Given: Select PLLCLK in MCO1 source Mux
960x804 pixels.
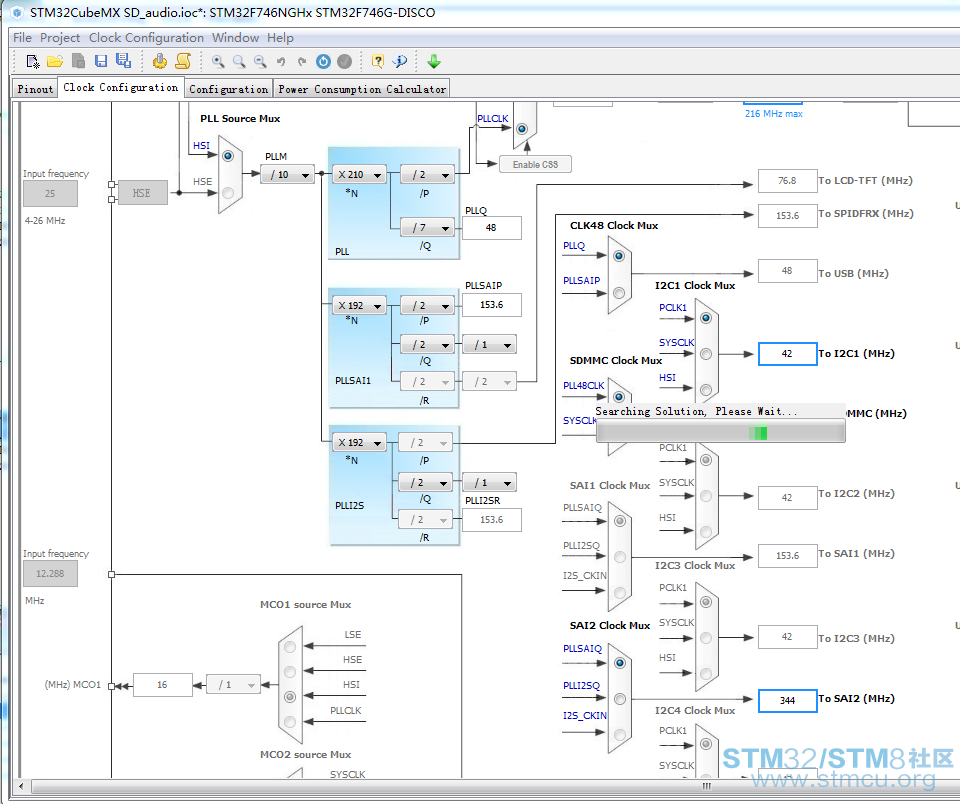Looking at the screenshot, I should pyautogui.click(x=290, y=721).
